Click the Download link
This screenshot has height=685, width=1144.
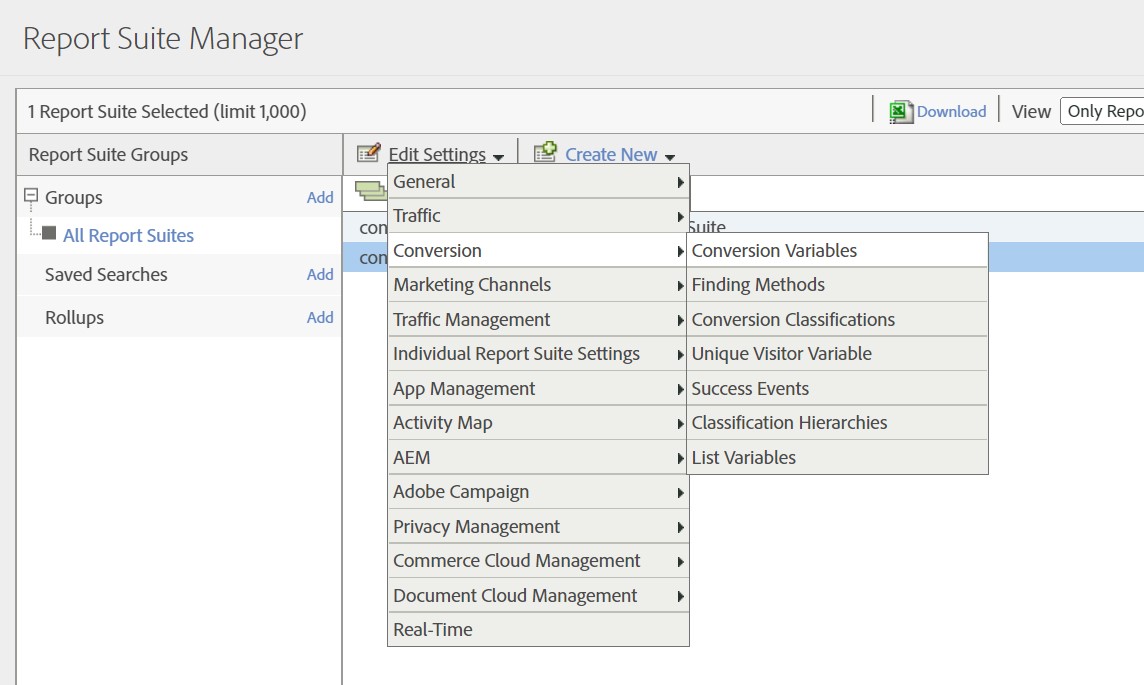click(951, 112)
